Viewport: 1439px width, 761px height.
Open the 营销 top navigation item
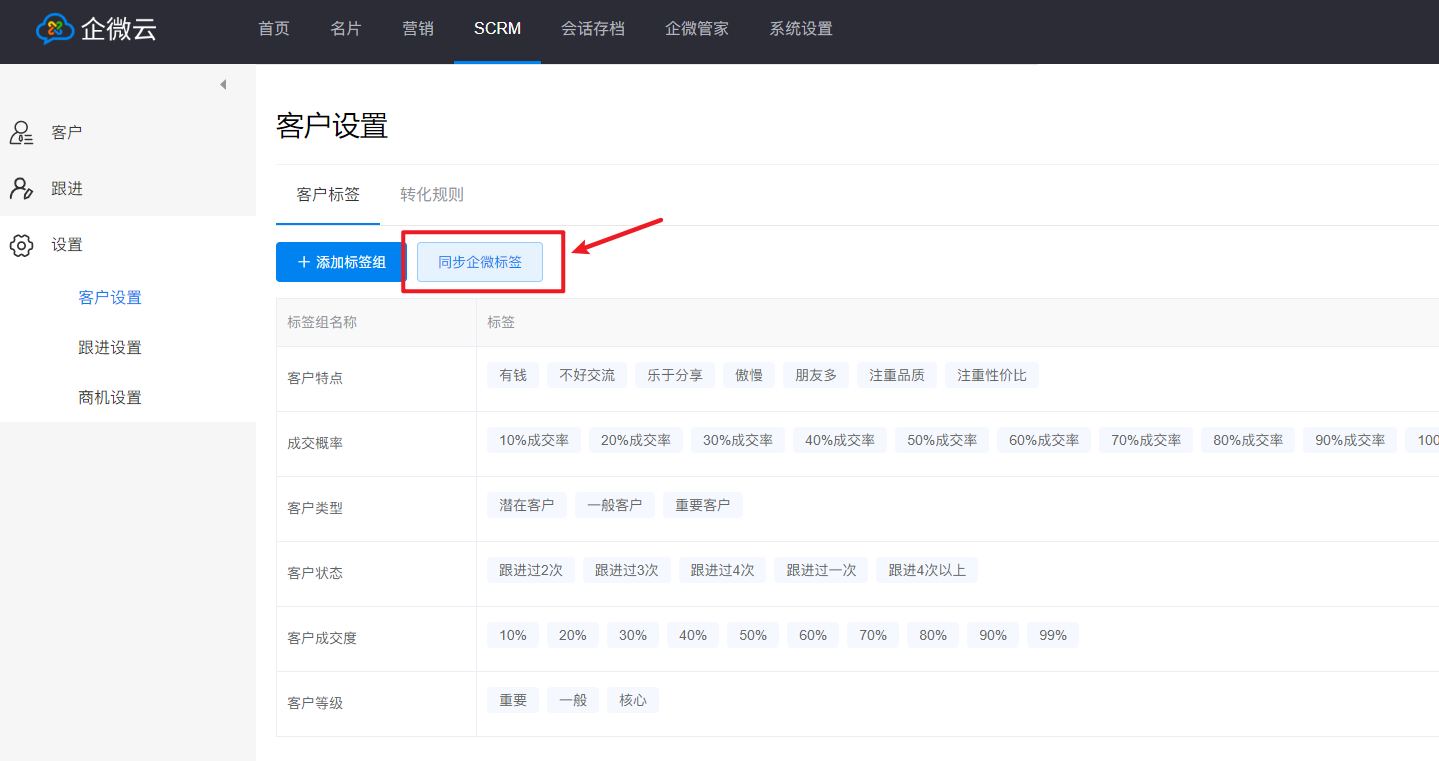click(418, 29)
